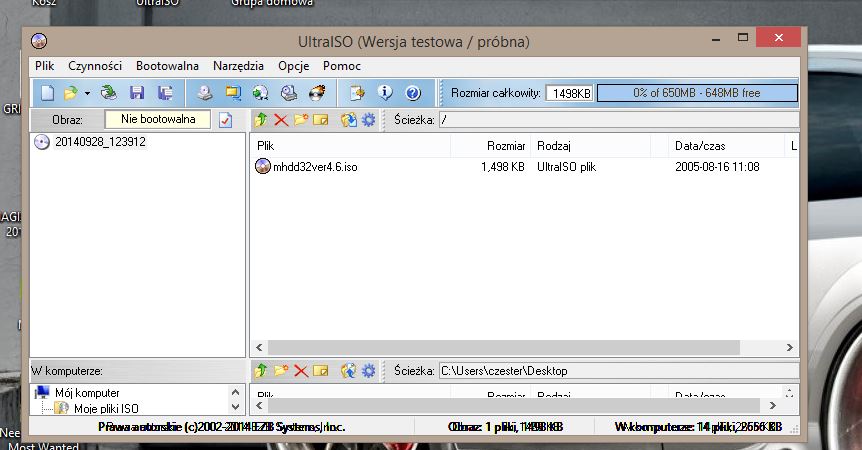Click the Compress ISO icon
This screenshot has height=450, width=862.
pos(233,93)
